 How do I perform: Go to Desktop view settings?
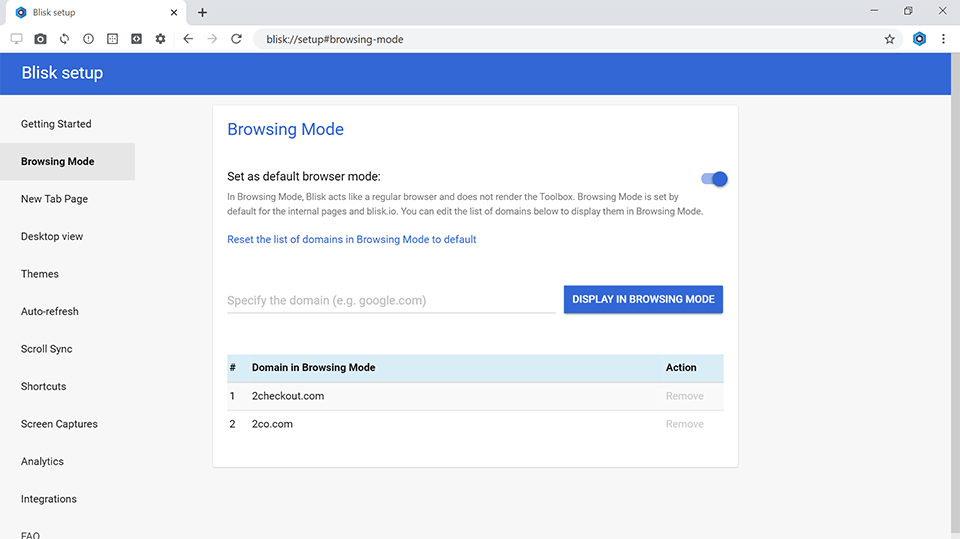click(x=51, y=236)
